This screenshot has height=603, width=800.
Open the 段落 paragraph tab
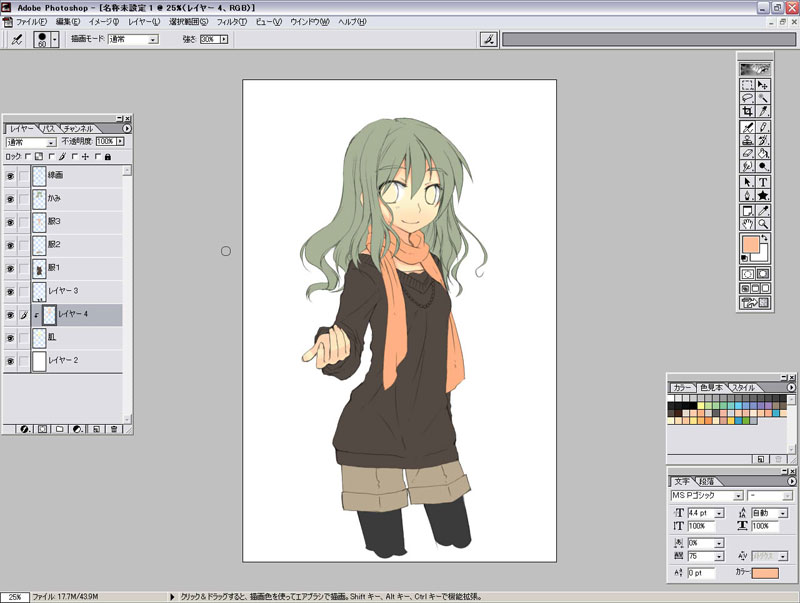point(706,482)
